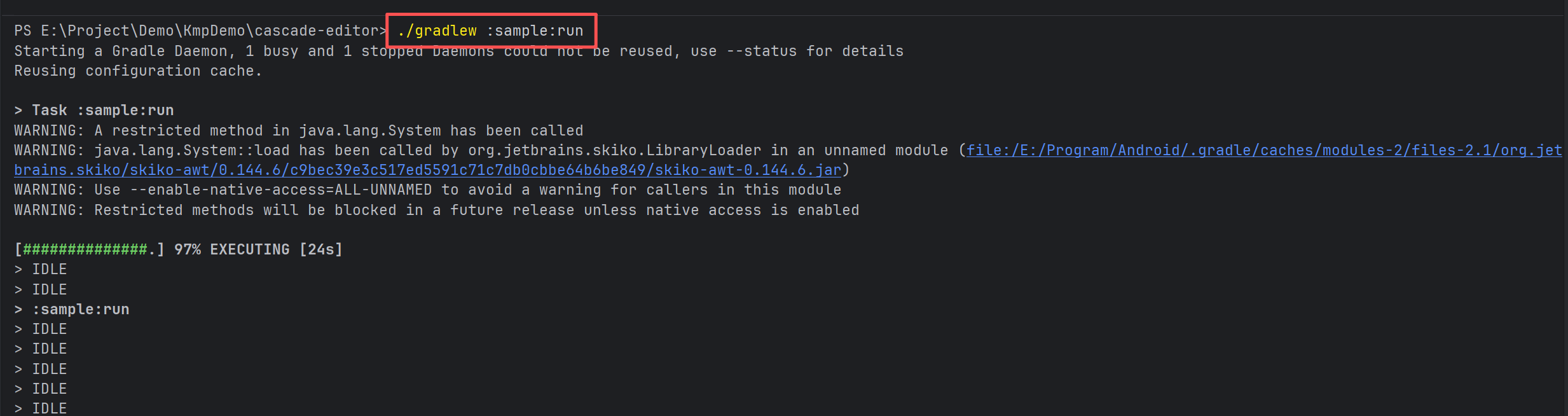Click the org.jetbrains.skiko.LibraryLoader warning text
Image resolution: width=1568 pixels, height=416 pixels.
[x=614, y=151]
